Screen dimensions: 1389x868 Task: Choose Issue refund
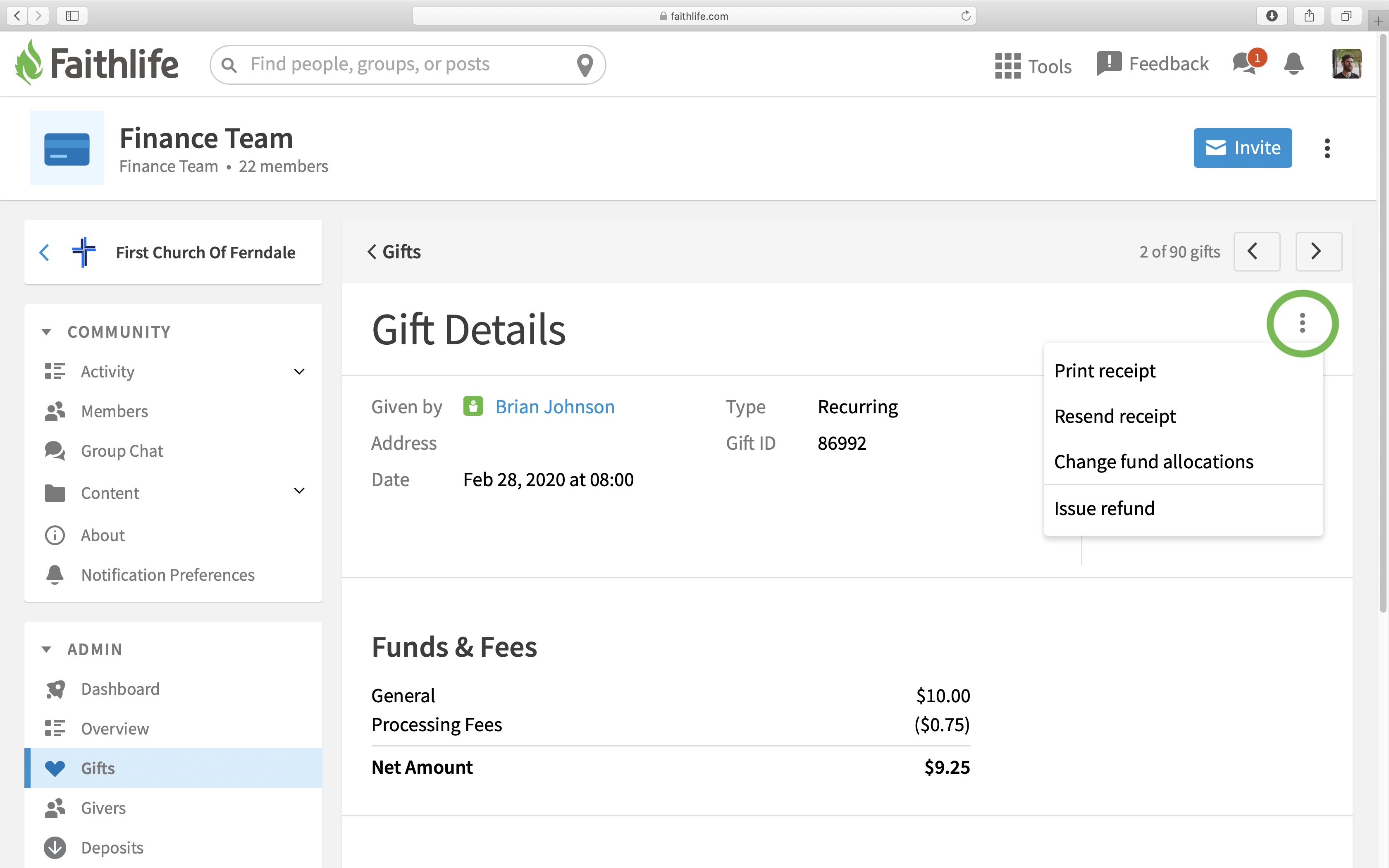(1183, 508)
